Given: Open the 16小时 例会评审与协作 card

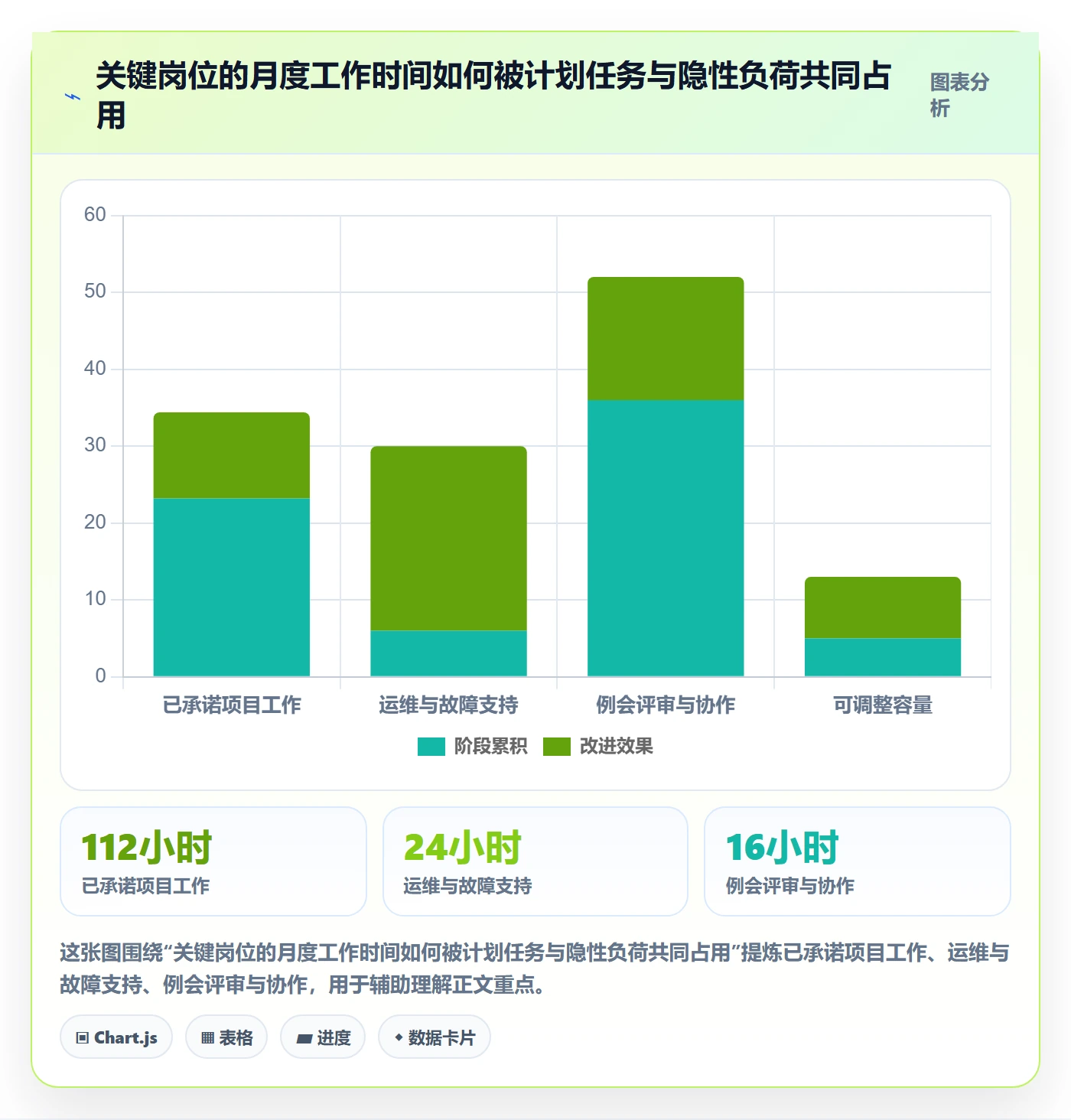Looking at the screenshot, I should 858,861.
